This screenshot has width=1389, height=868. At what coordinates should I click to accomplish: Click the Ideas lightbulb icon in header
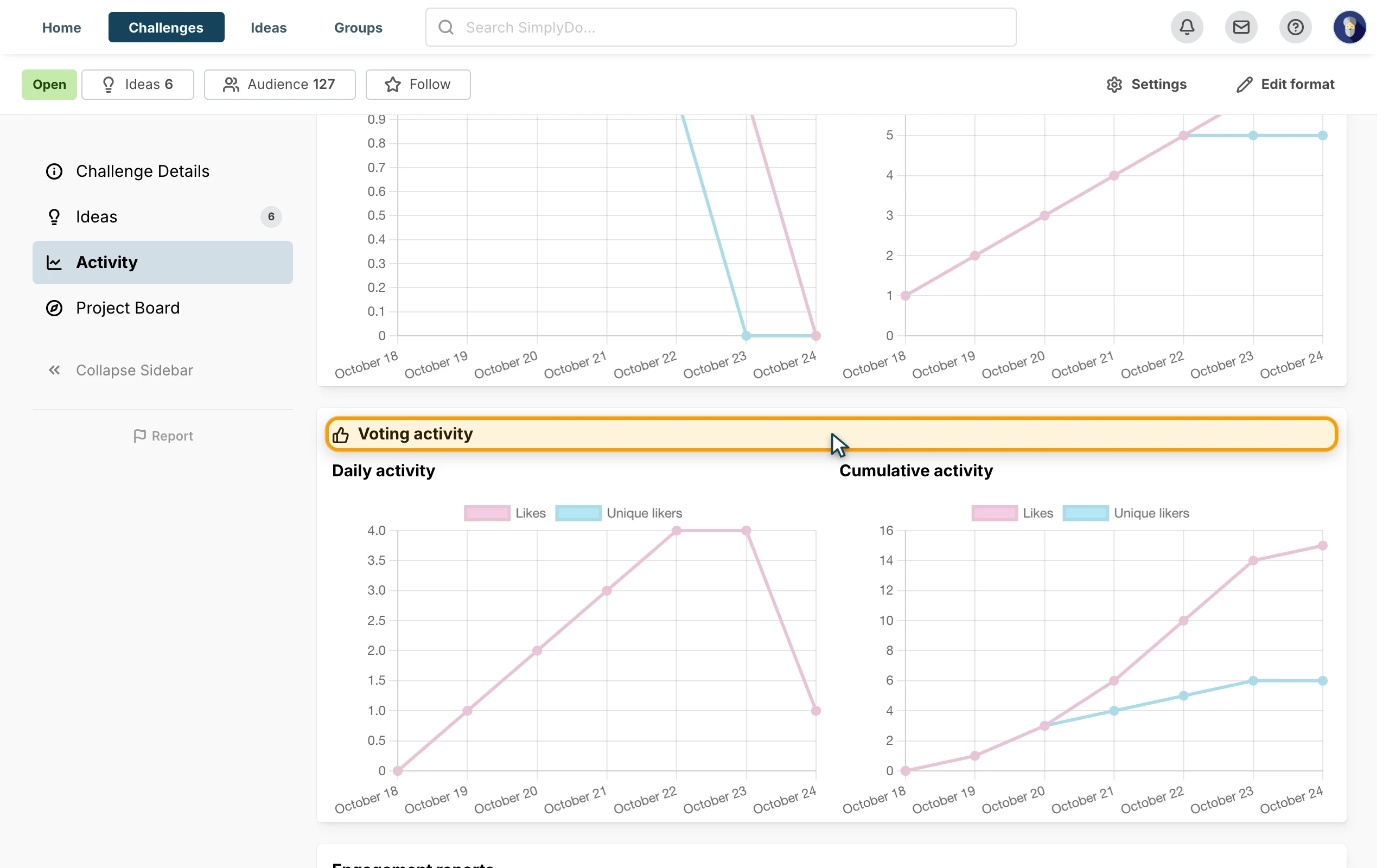(109, 85)
